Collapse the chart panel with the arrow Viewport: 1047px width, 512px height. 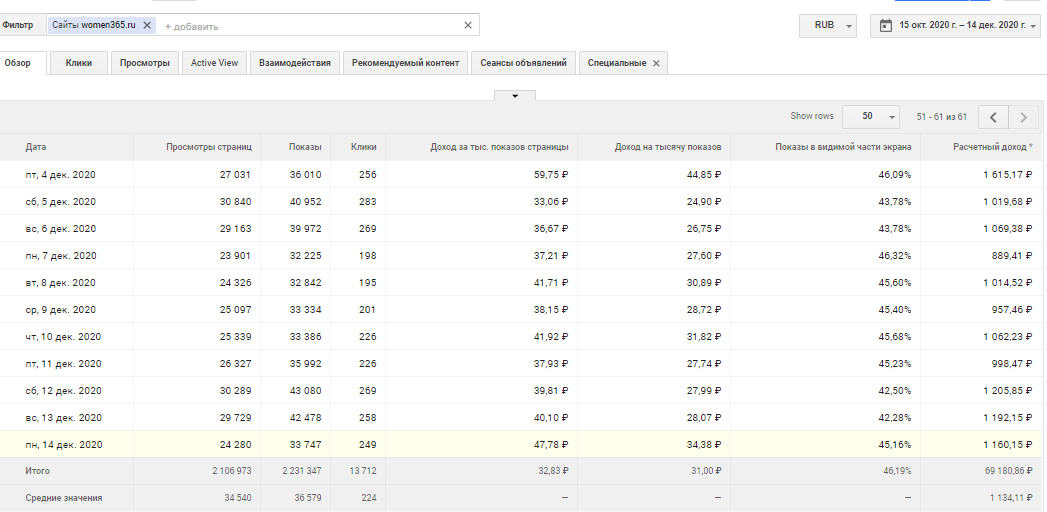coord(515,96)
